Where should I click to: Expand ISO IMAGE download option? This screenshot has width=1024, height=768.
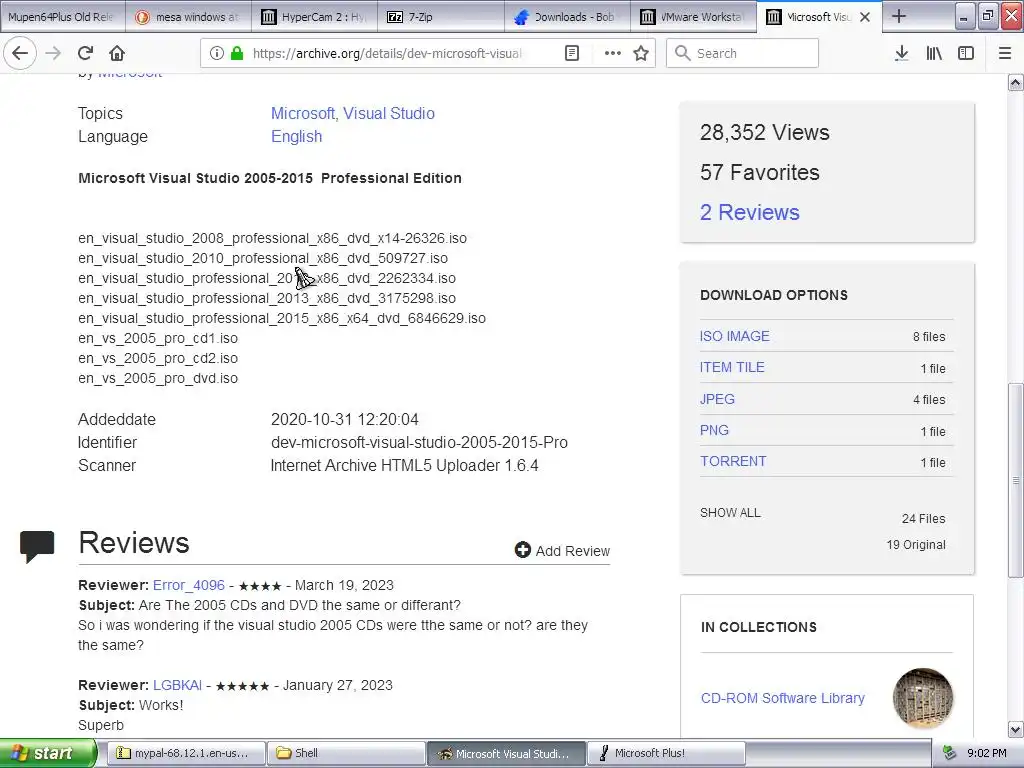click(x=735, y=336)
